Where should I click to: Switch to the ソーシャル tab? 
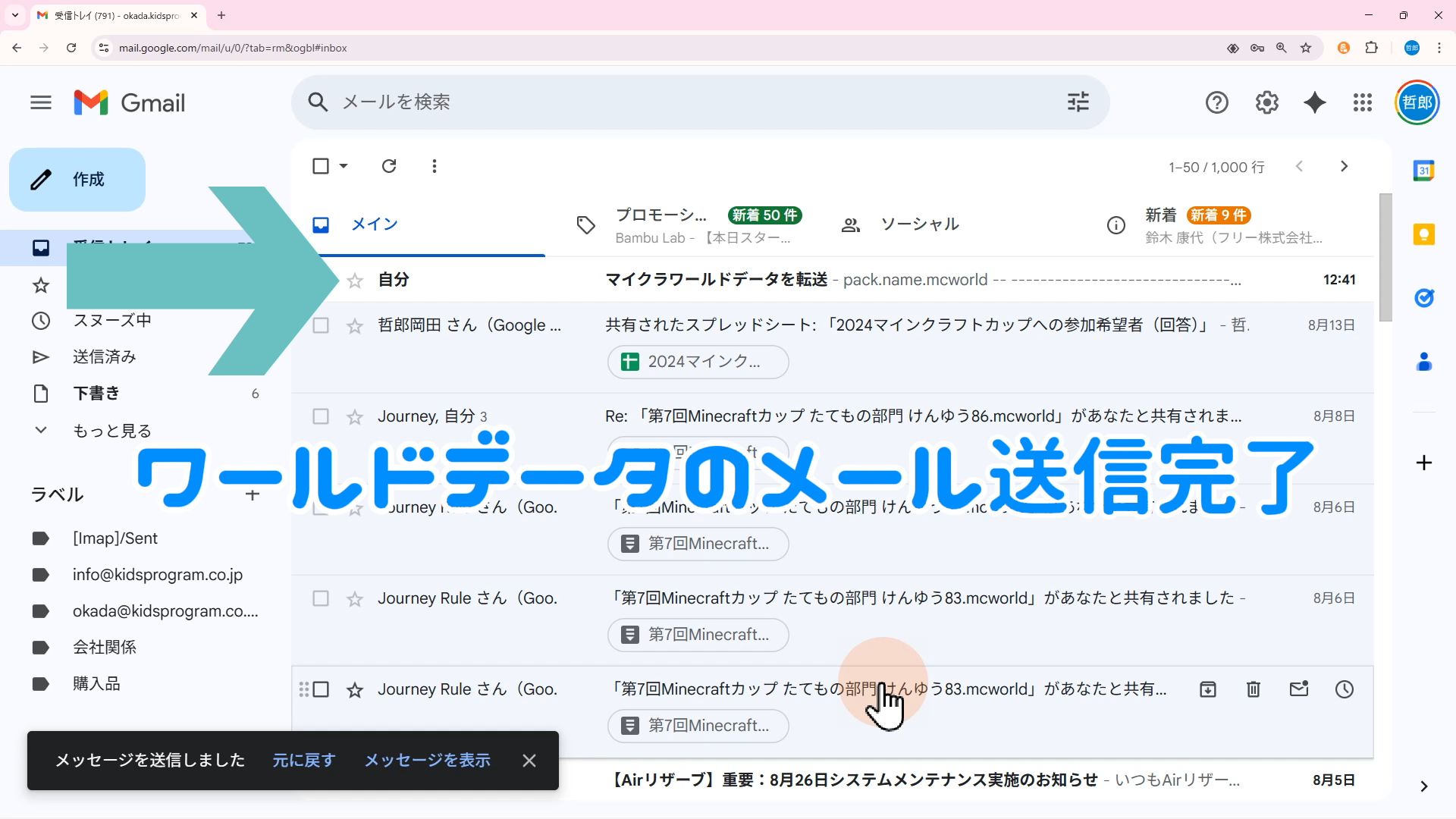click(919, 224)
